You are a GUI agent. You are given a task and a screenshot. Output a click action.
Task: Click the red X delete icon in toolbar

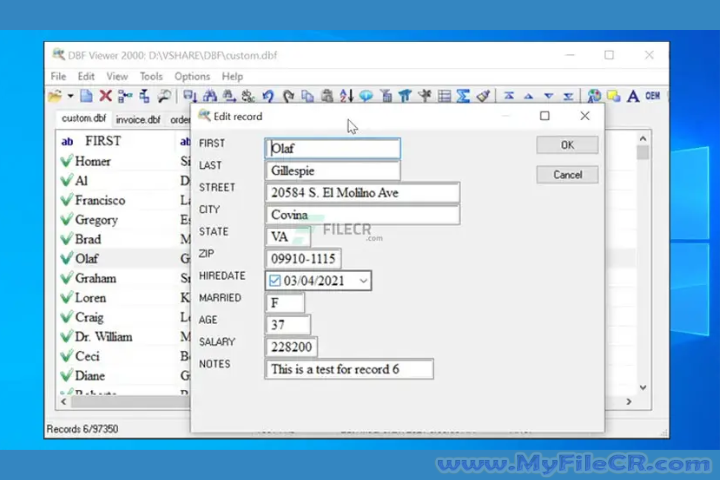[x=106, y=96]
